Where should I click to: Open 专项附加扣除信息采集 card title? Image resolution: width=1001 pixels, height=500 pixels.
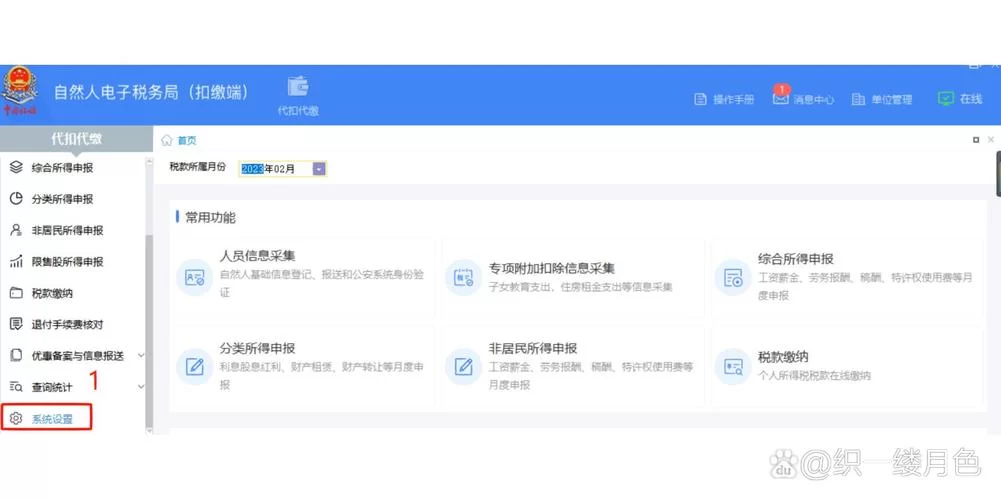(552, 268)
